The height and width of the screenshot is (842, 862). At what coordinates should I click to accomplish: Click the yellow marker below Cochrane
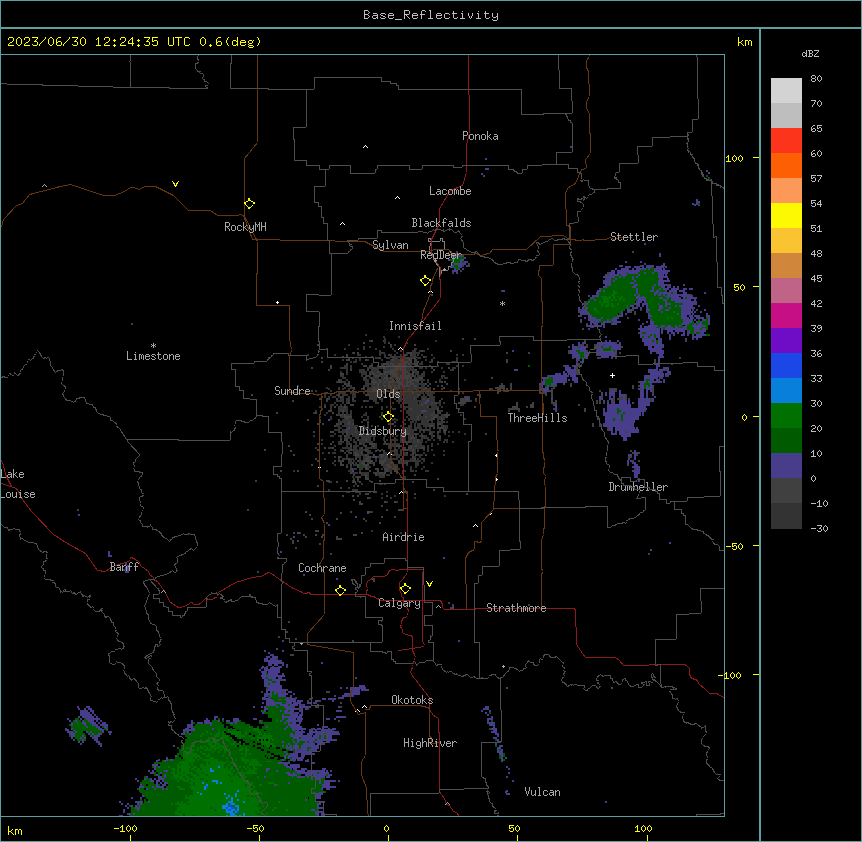pos(340,590)
